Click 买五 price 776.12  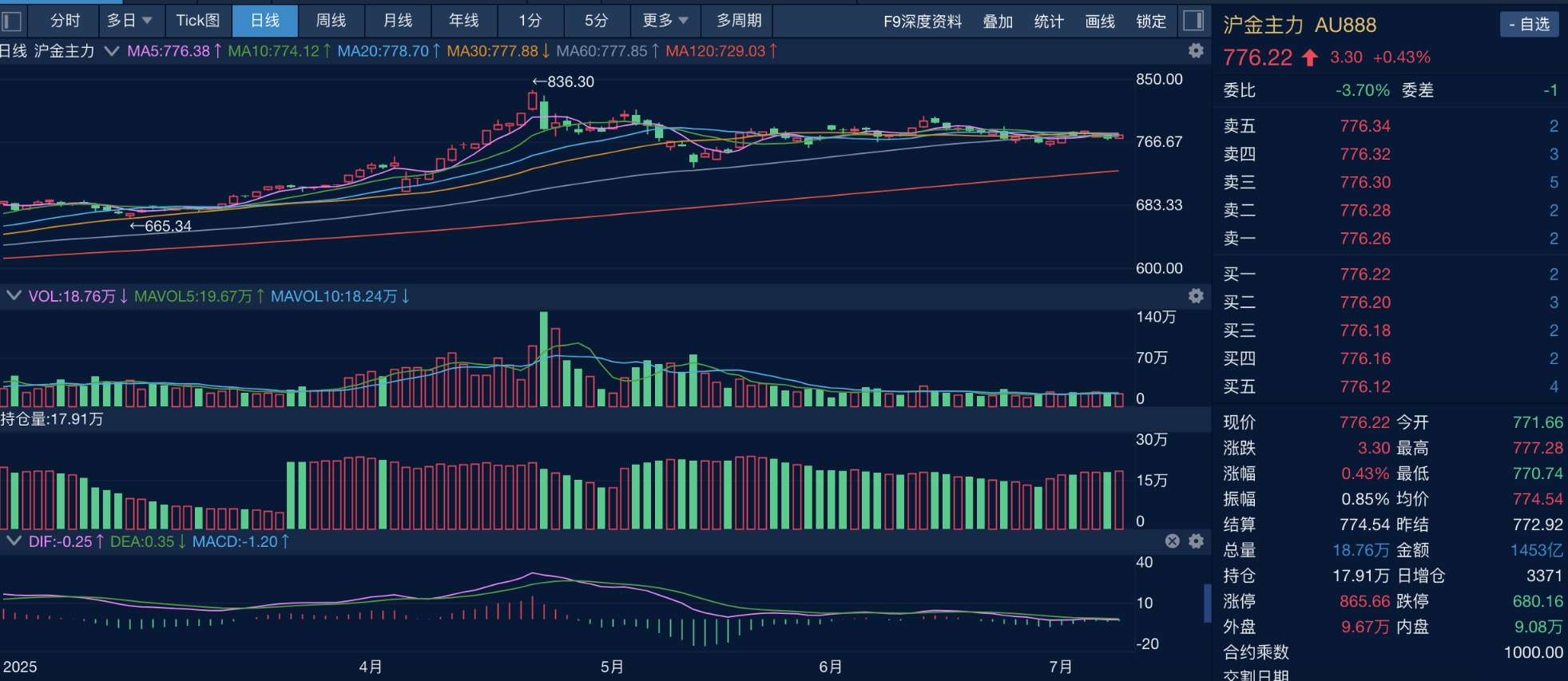[1365, 386]
